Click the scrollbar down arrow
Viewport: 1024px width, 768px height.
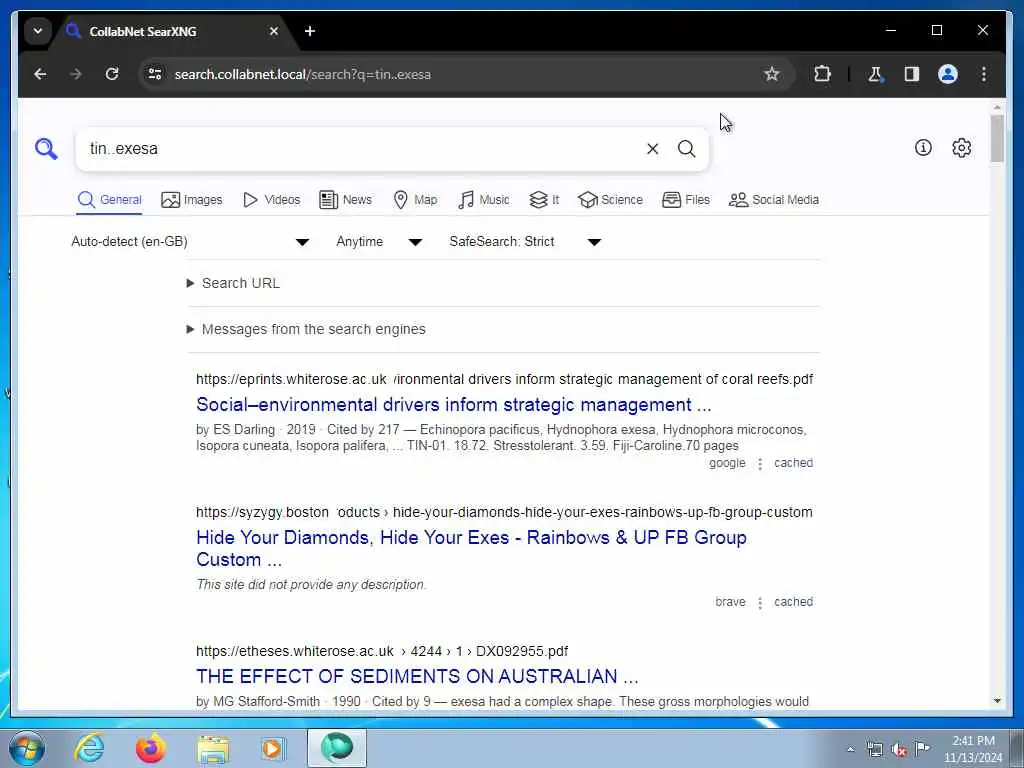[997, 701]
